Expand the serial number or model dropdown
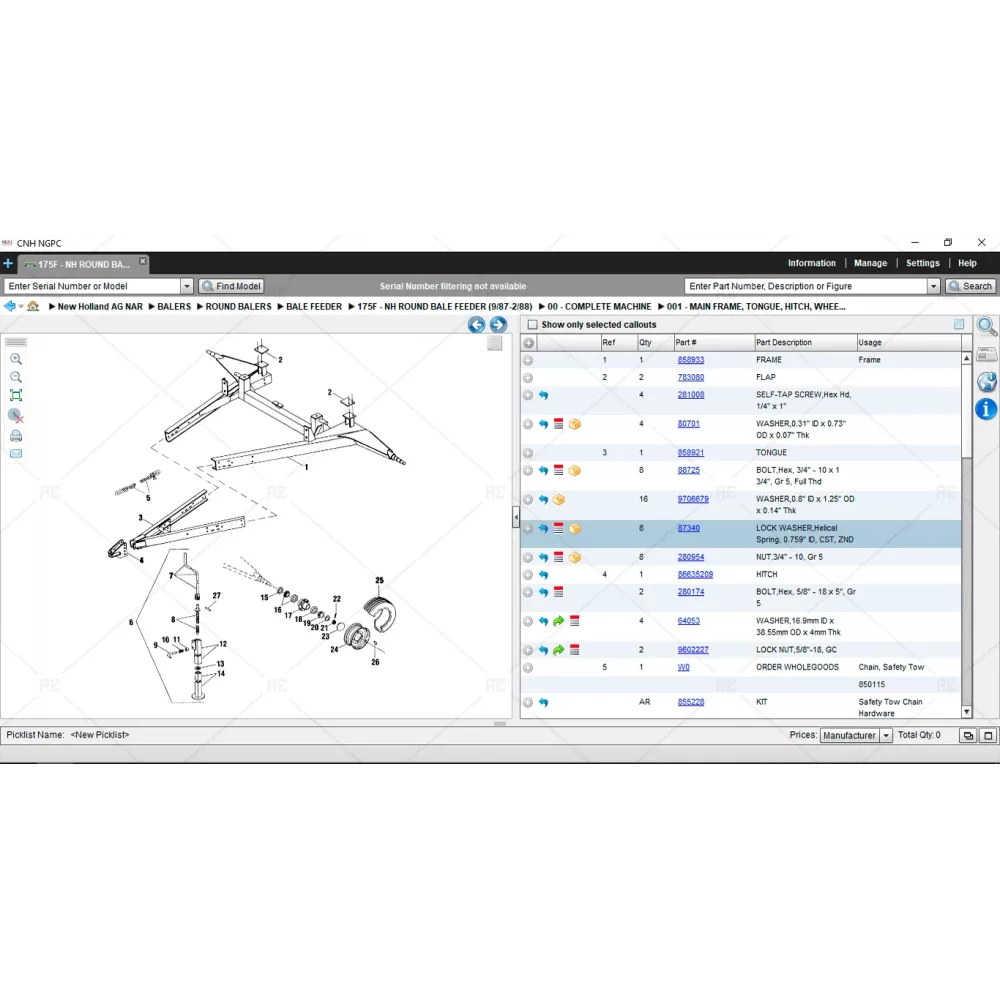 (187, 286)
